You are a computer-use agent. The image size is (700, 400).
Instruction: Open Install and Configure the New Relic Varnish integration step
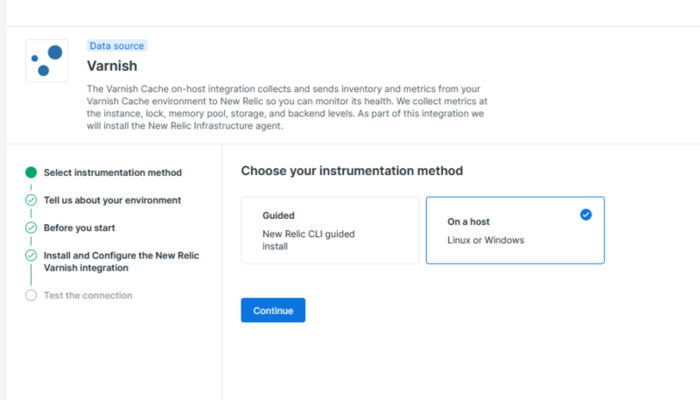[121, 262]
